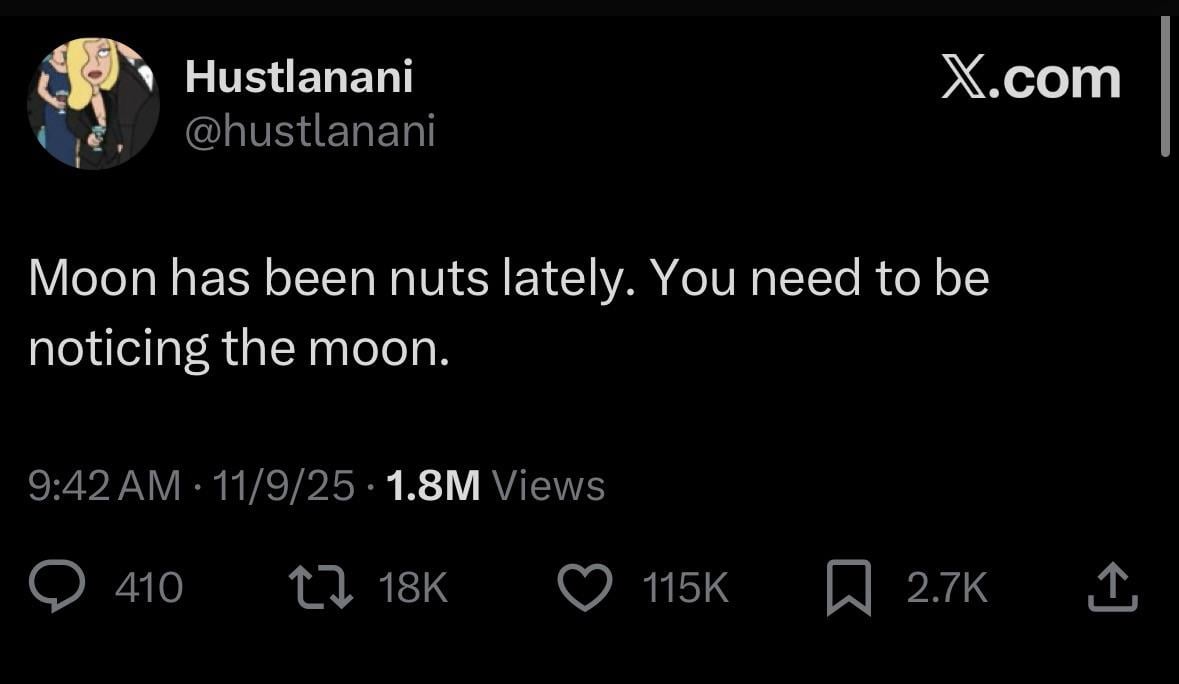Open the @hustlanani handle link

310,131
